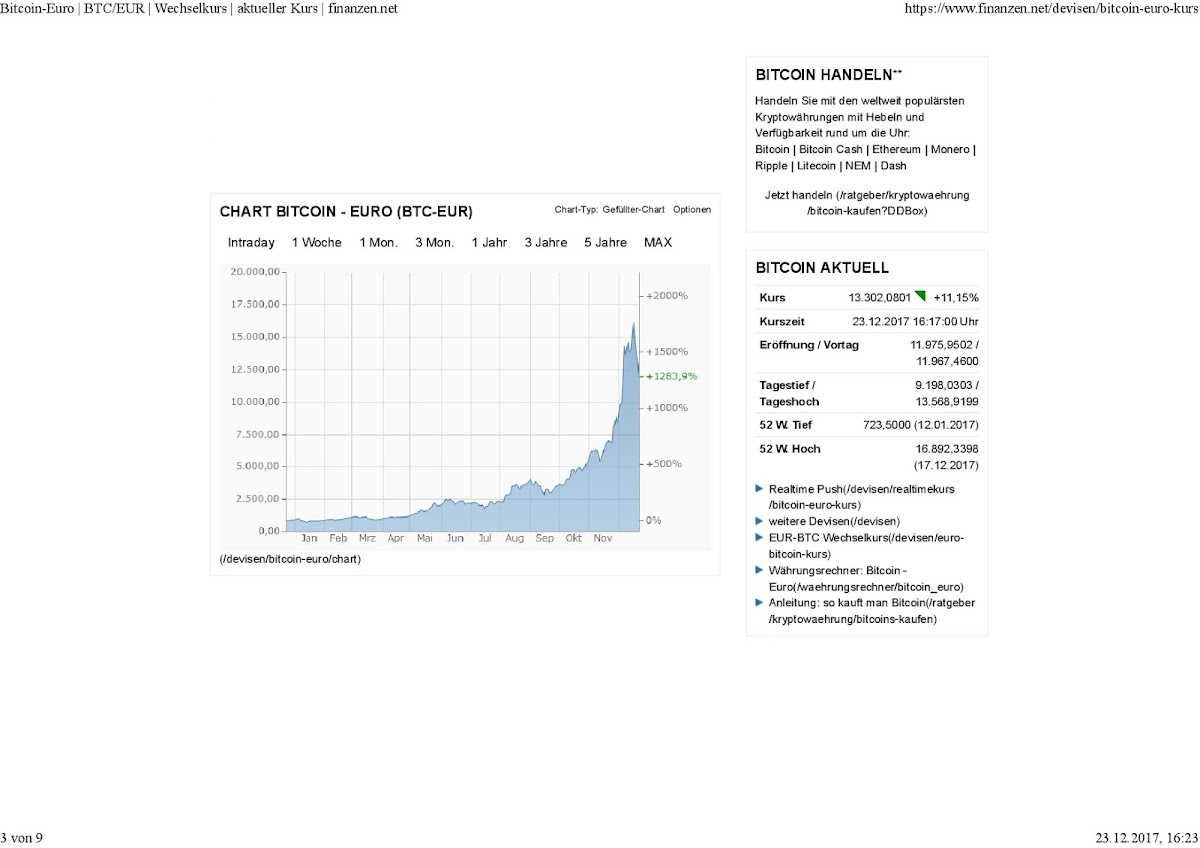Open the Gefüllter-Chart chart type selector

click(633, 210)
